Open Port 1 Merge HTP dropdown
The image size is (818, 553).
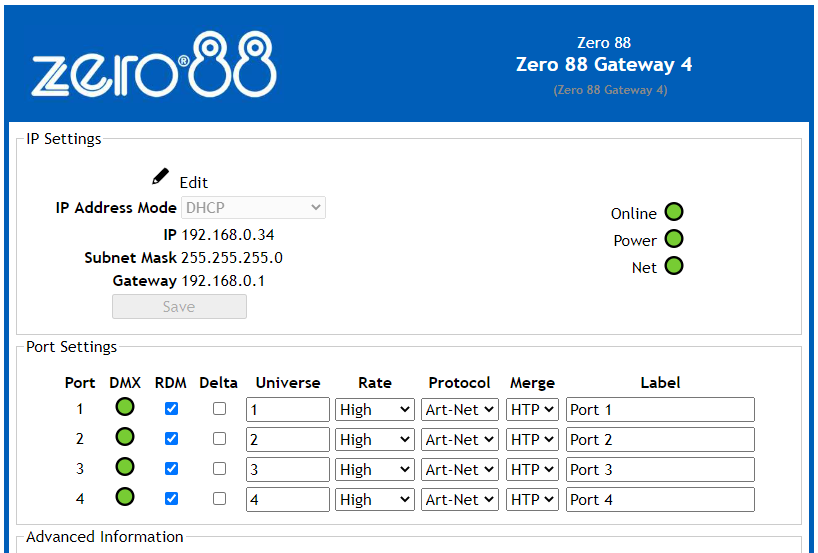tap(532, 410)
